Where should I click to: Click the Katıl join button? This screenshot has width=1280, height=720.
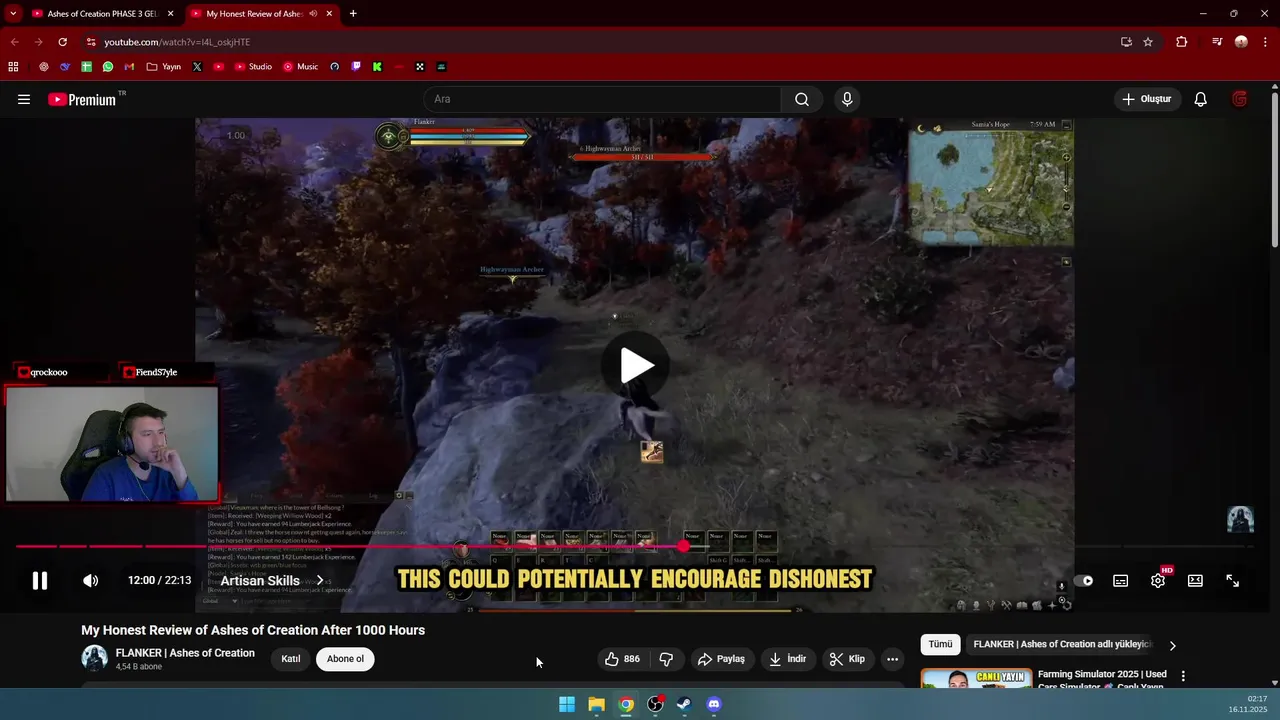pos(291,659)
